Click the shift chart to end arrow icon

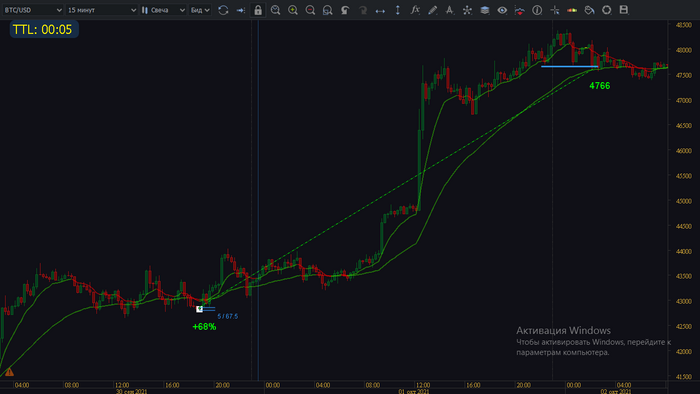pos(241,10)
